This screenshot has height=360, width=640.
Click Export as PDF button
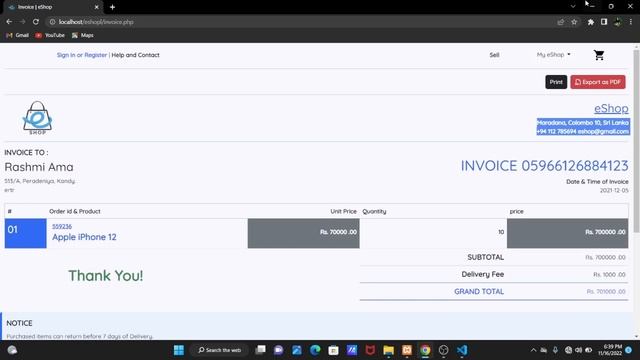tap(598, 82)
